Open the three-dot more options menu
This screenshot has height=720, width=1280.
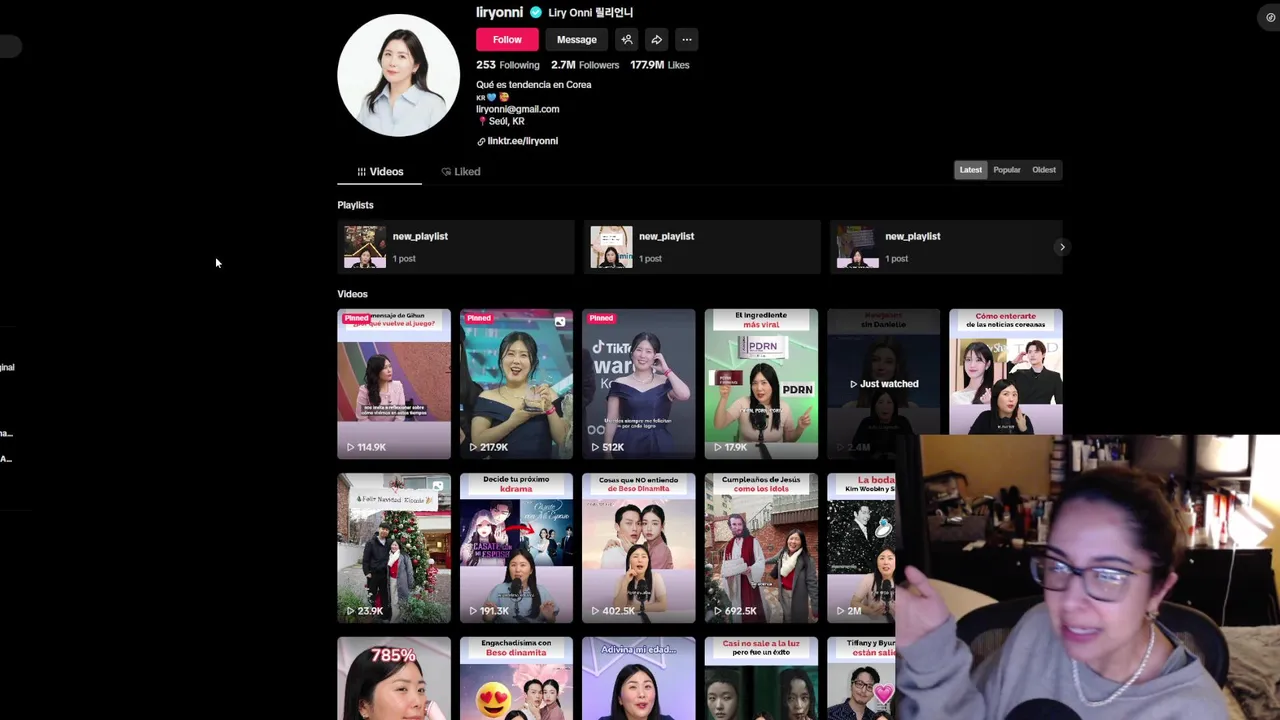(687, 40)
